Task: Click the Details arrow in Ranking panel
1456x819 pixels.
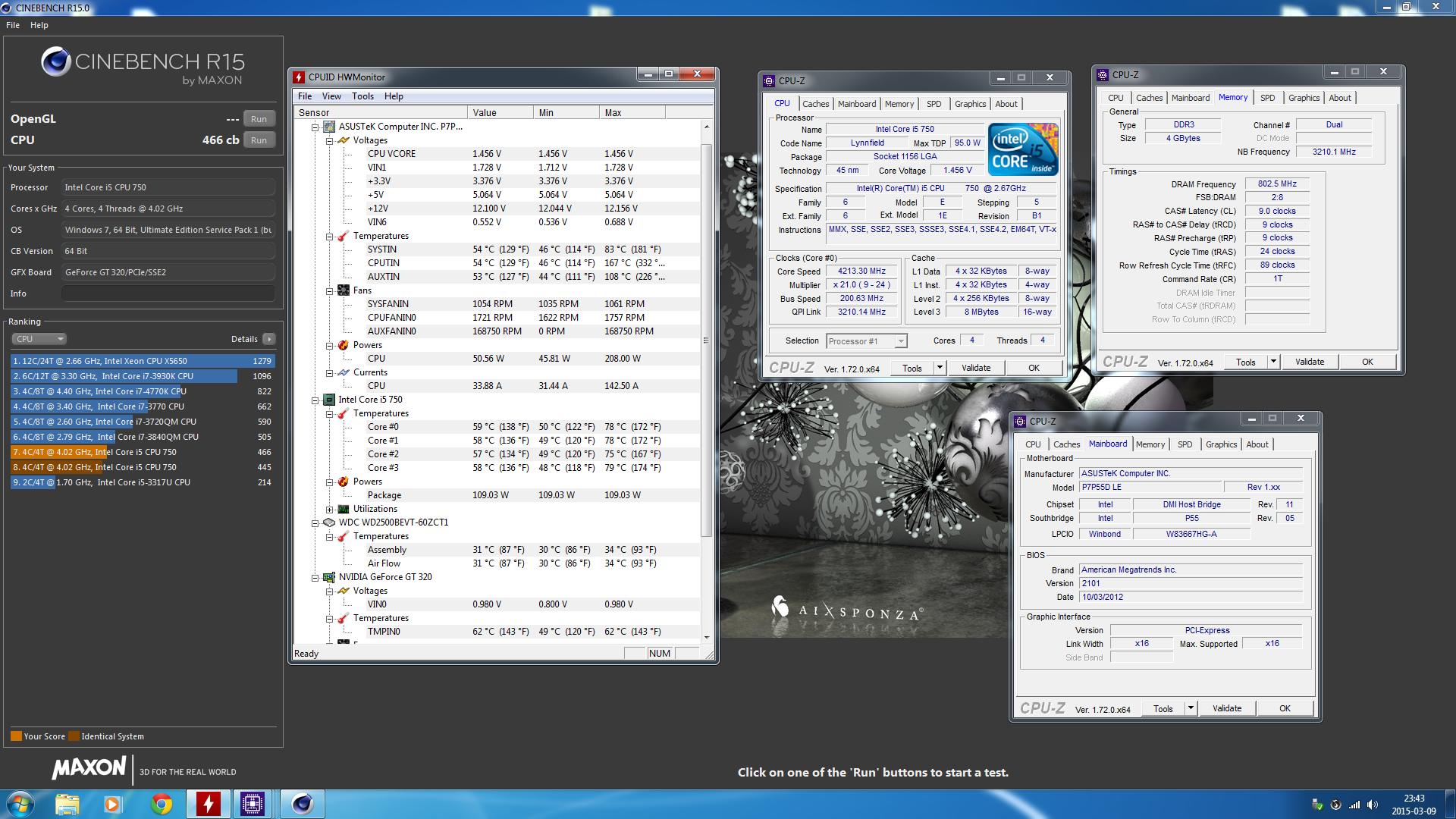Action: pyautogui.click(x=269, y=339)
